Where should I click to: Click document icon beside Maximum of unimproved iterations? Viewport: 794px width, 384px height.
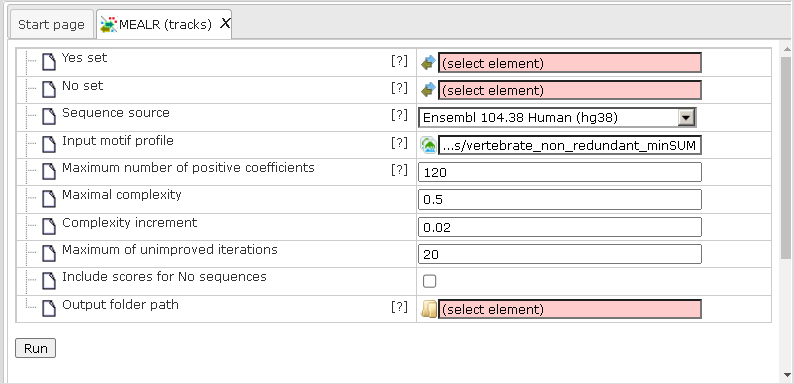(x=49, y=253)
